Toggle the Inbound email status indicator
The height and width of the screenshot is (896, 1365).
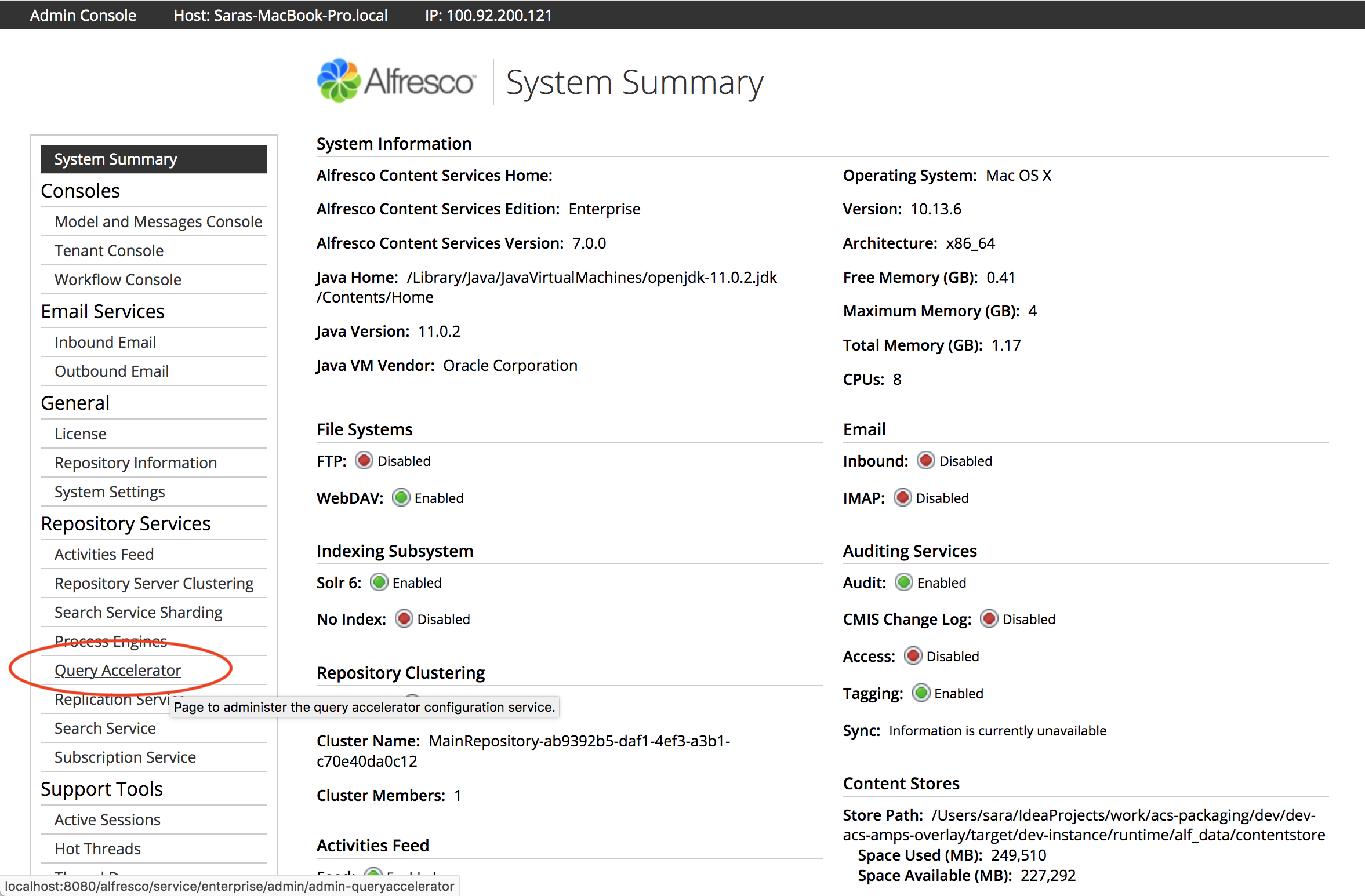925,460
